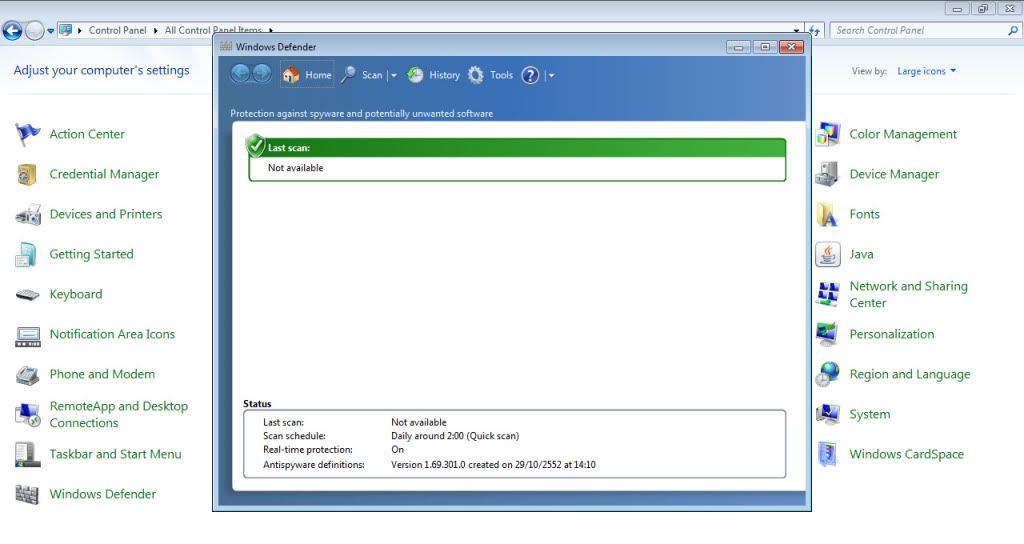Click the Notification Area Icons link text

(x=112, y=334)
